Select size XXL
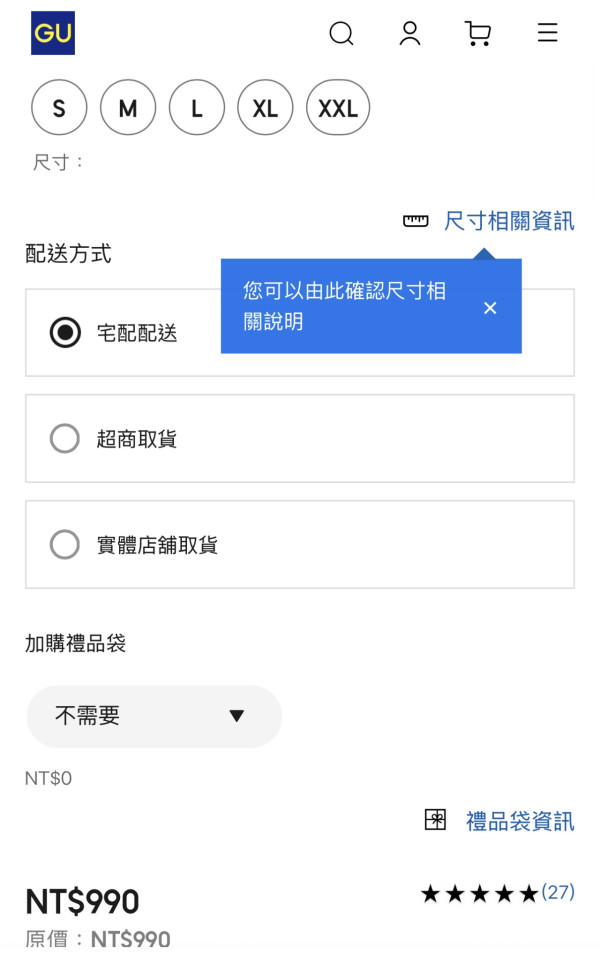Screen dimensions: 600x962 point(337,107)
